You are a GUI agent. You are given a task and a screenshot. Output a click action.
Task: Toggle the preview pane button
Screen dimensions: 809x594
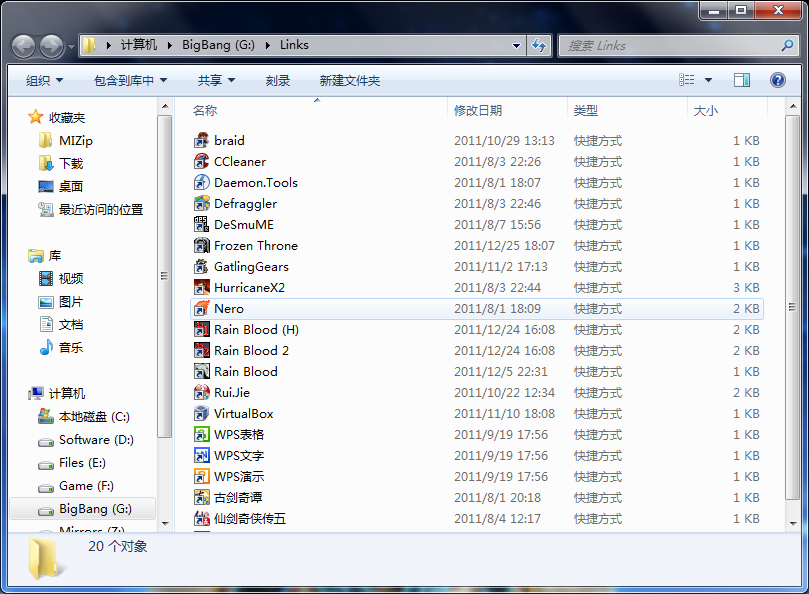[x=742, y=80]
